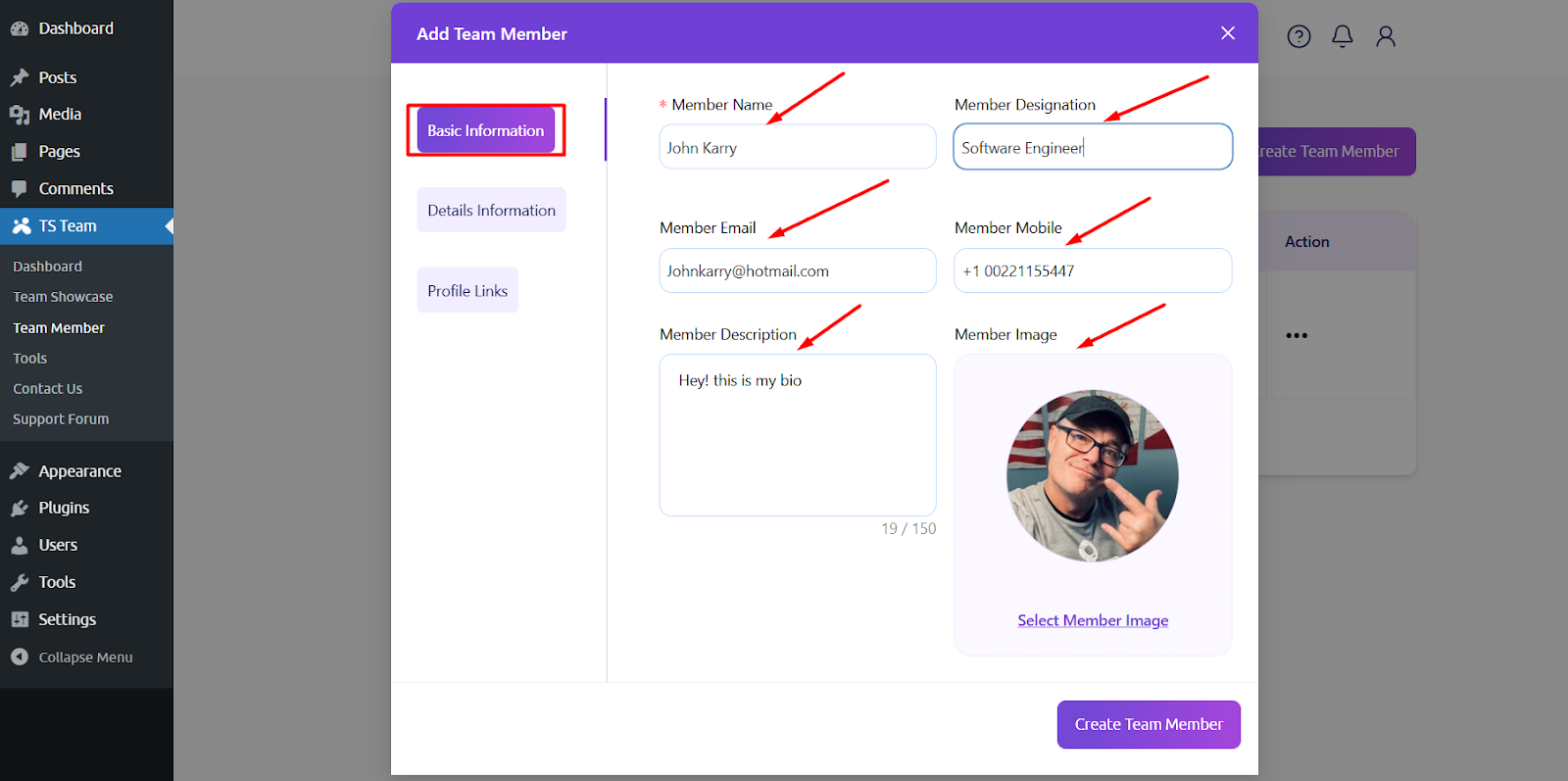Click the user profile icon
Viewport: 1568px width, 781px height.
click(x=1385, y=36)
